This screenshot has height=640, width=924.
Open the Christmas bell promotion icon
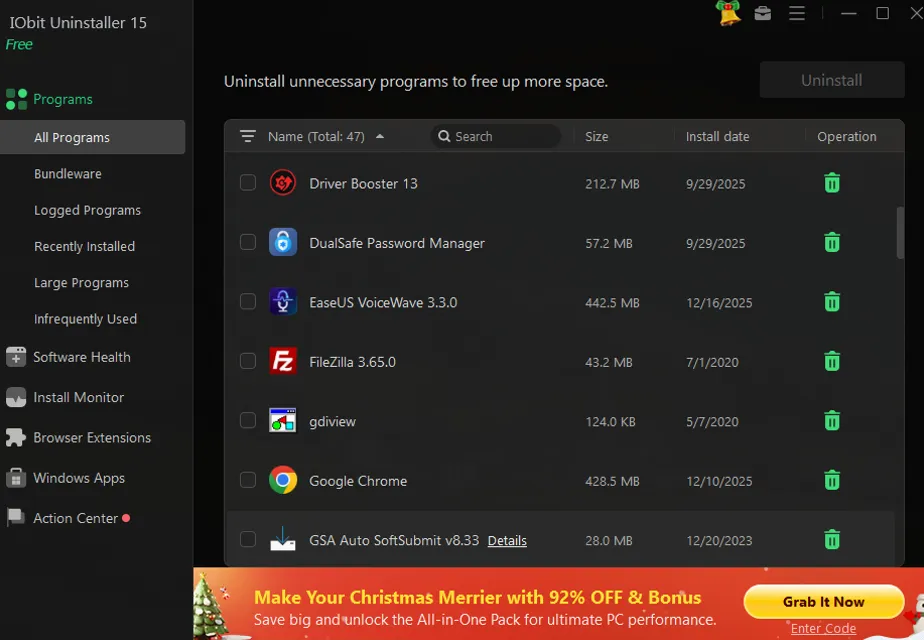click(x=728, y=13)
